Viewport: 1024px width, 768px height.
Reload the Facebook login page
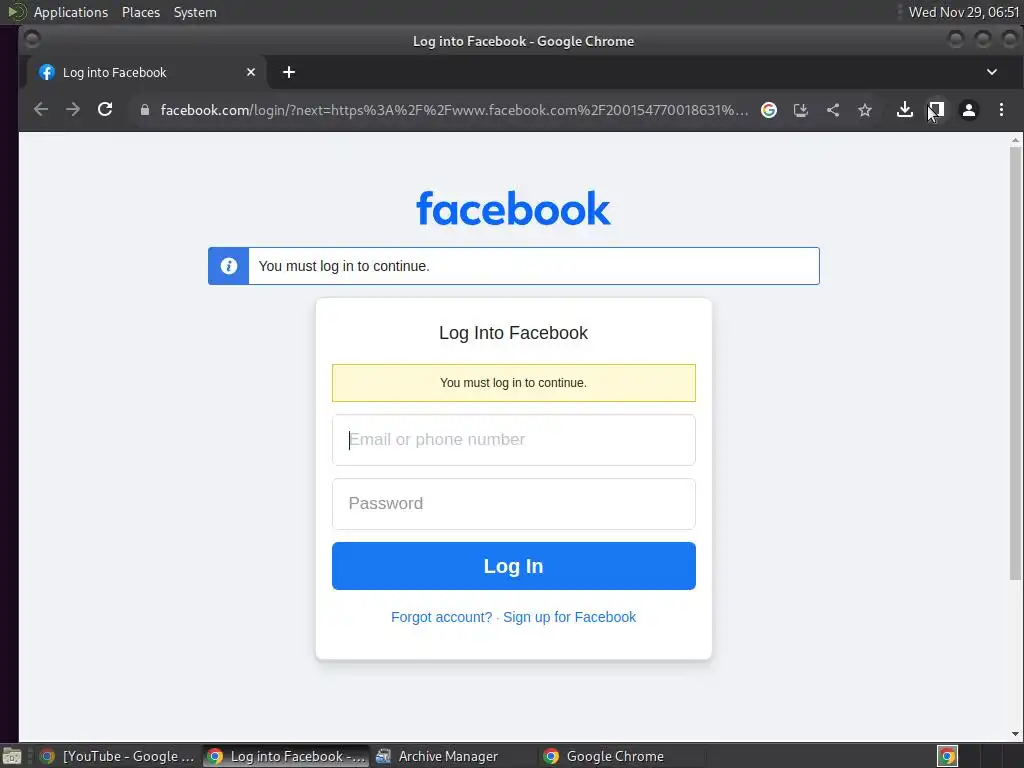point(104,110)
